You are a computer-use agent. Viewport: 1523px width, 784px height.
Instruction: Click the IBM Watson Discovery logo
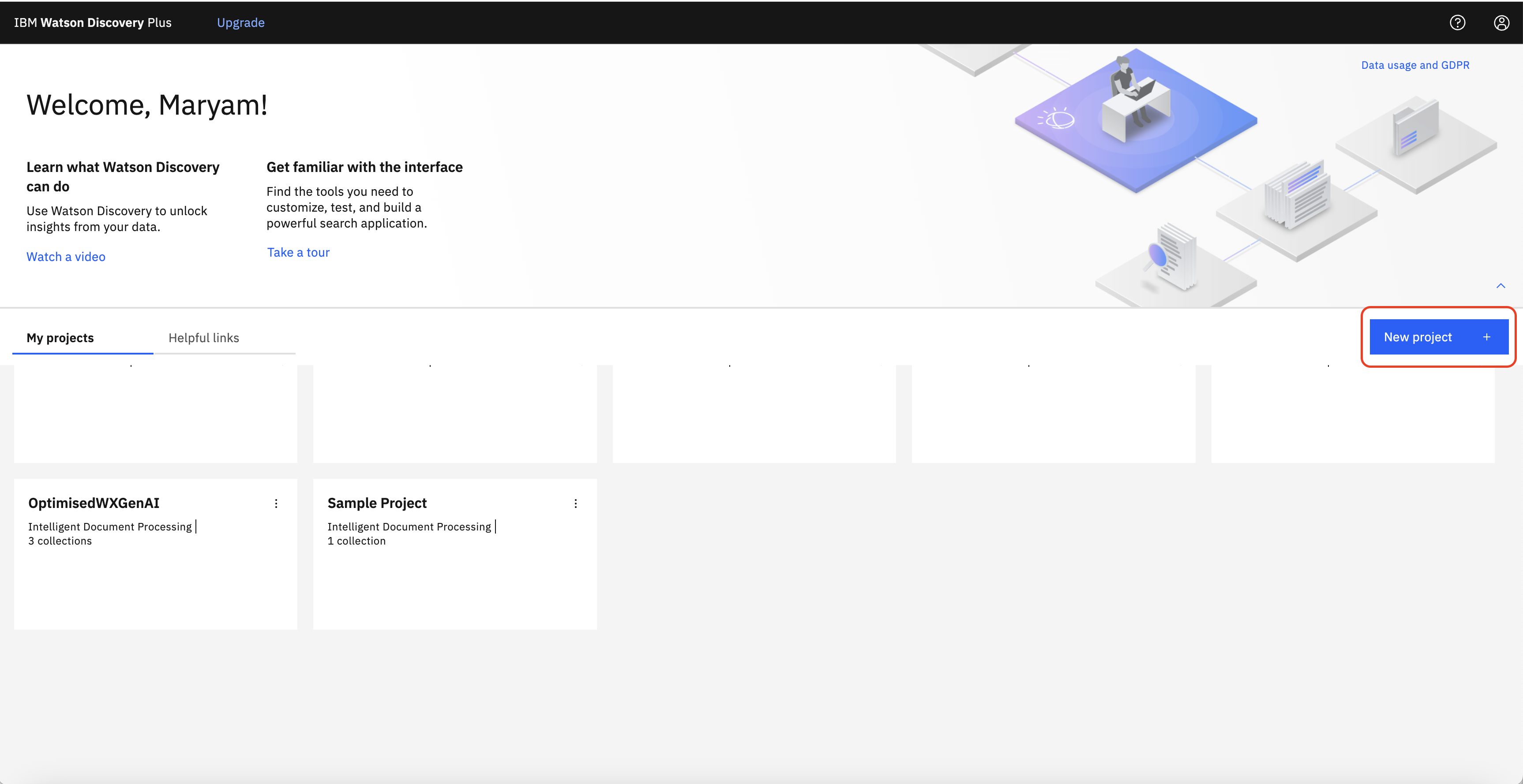[x=90, y=22]
